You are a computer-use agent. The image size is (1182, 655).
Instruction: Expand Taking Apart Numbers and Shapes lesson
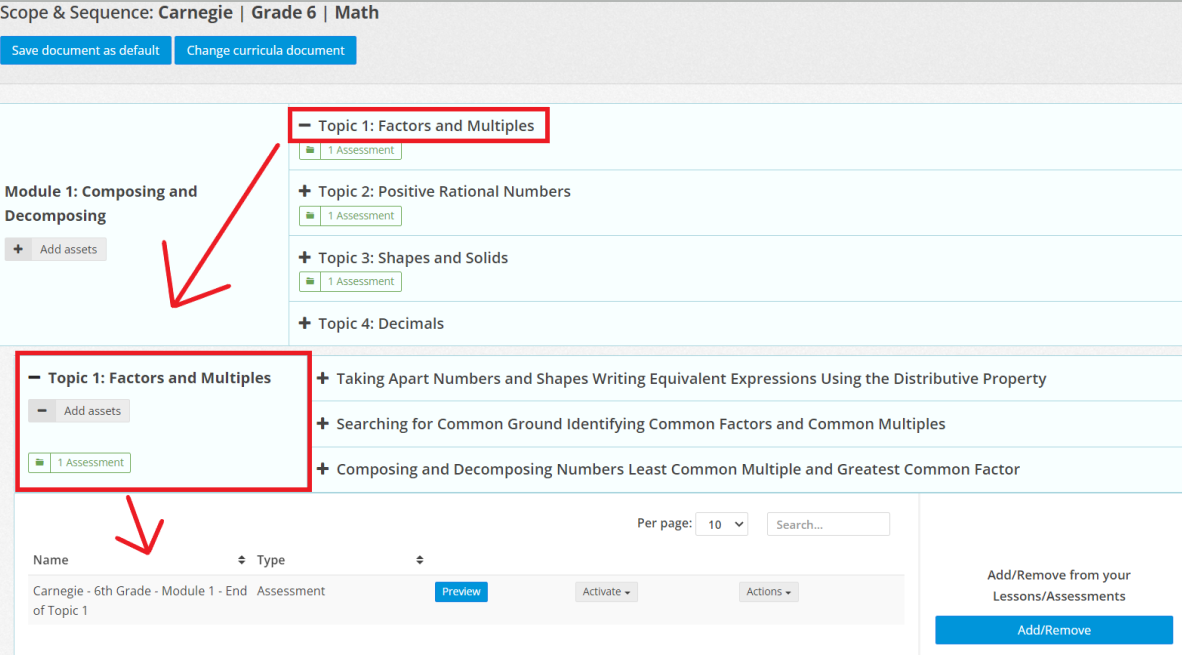coord(323,378)
